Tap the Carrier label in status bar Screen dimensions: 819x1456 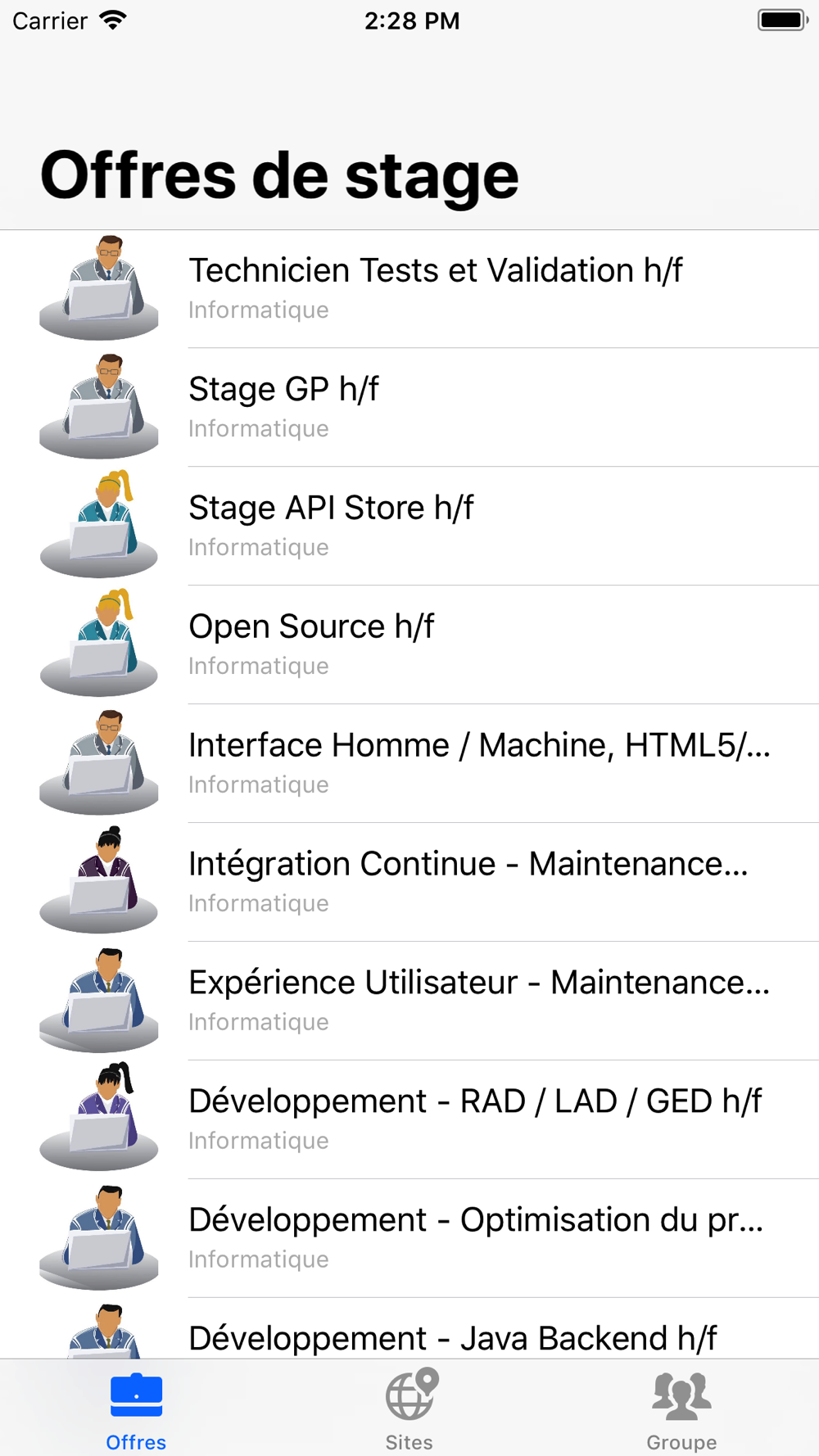(50, 20)
